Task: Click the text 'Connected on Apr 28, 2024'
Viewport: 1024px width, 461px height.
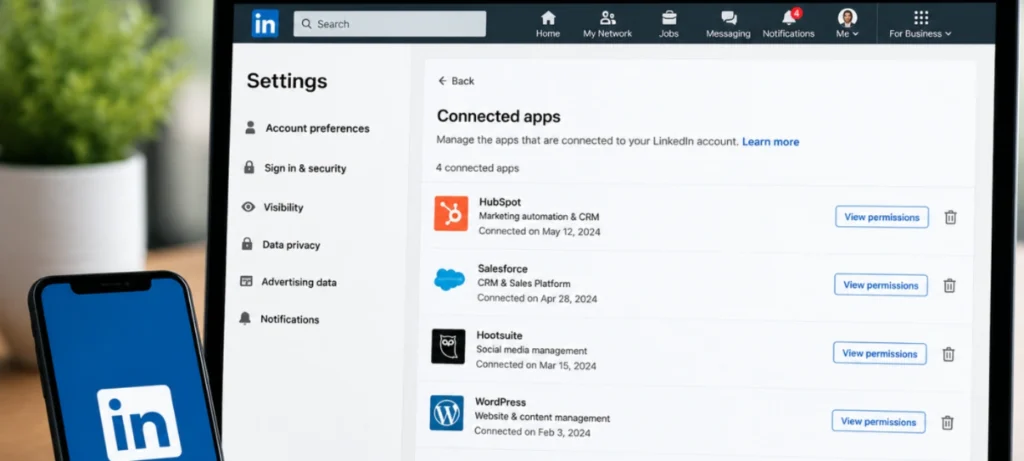Action: pyautogui.click(x=537, y=298)
